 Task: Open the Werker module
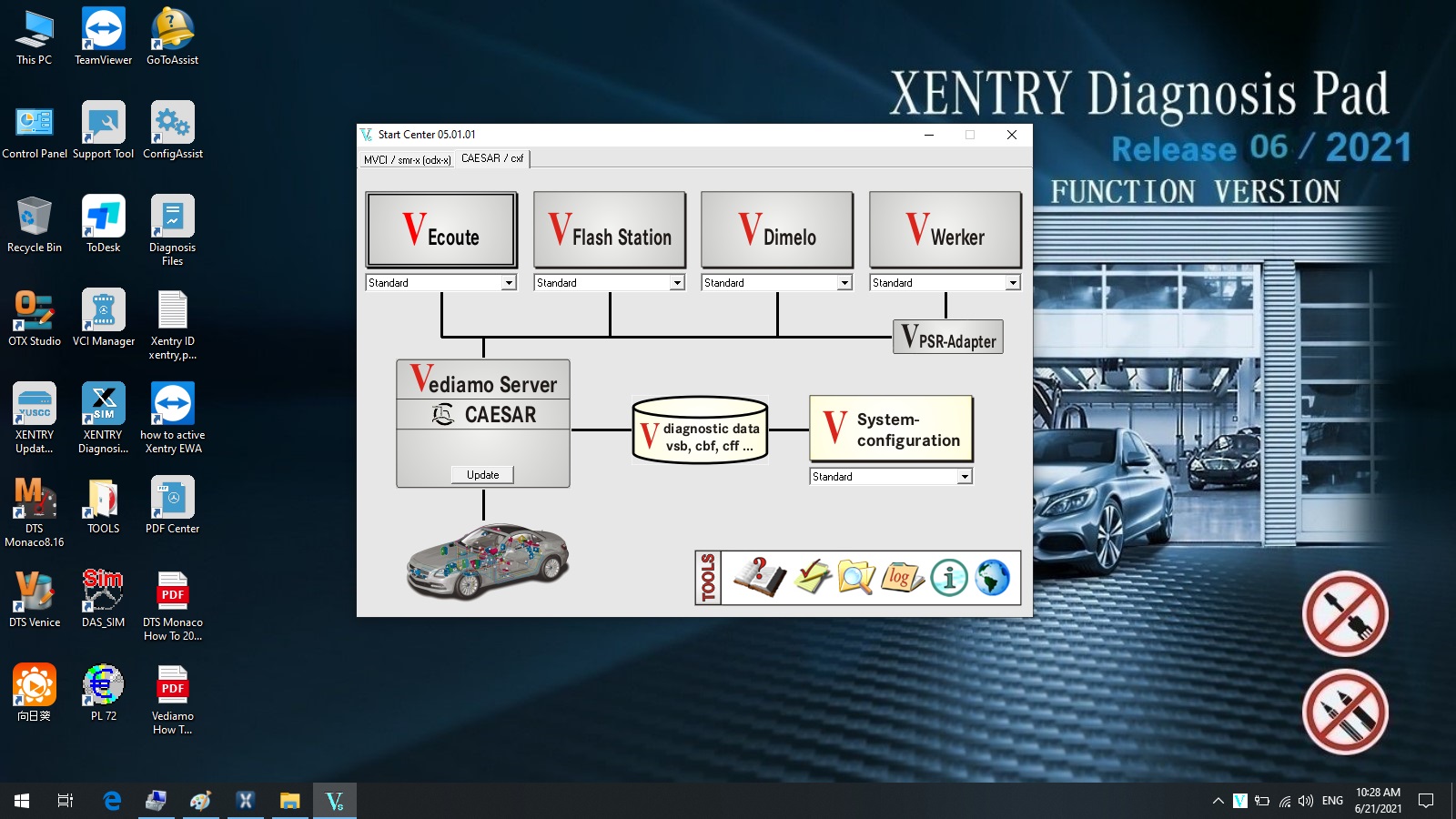(945, 229)
